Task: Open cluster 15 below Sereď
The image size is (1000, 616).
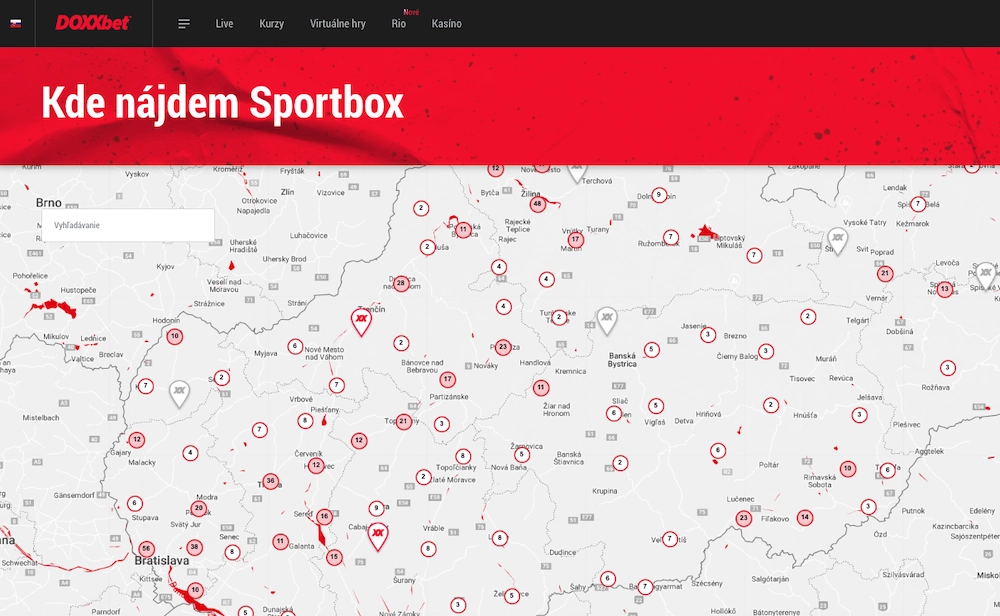Action: point(334,557)
